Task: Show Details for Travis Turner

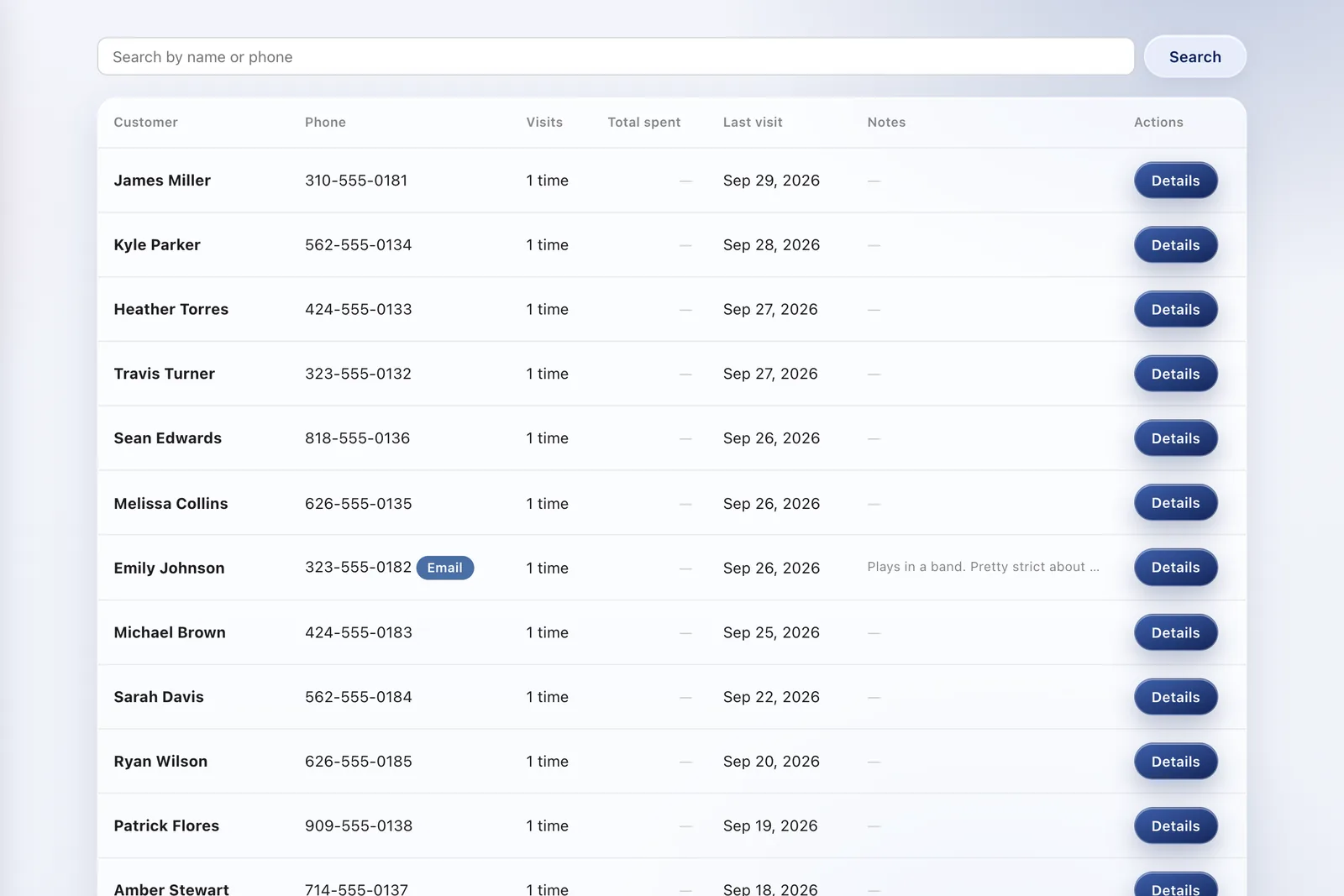Action: [1175, 374]
